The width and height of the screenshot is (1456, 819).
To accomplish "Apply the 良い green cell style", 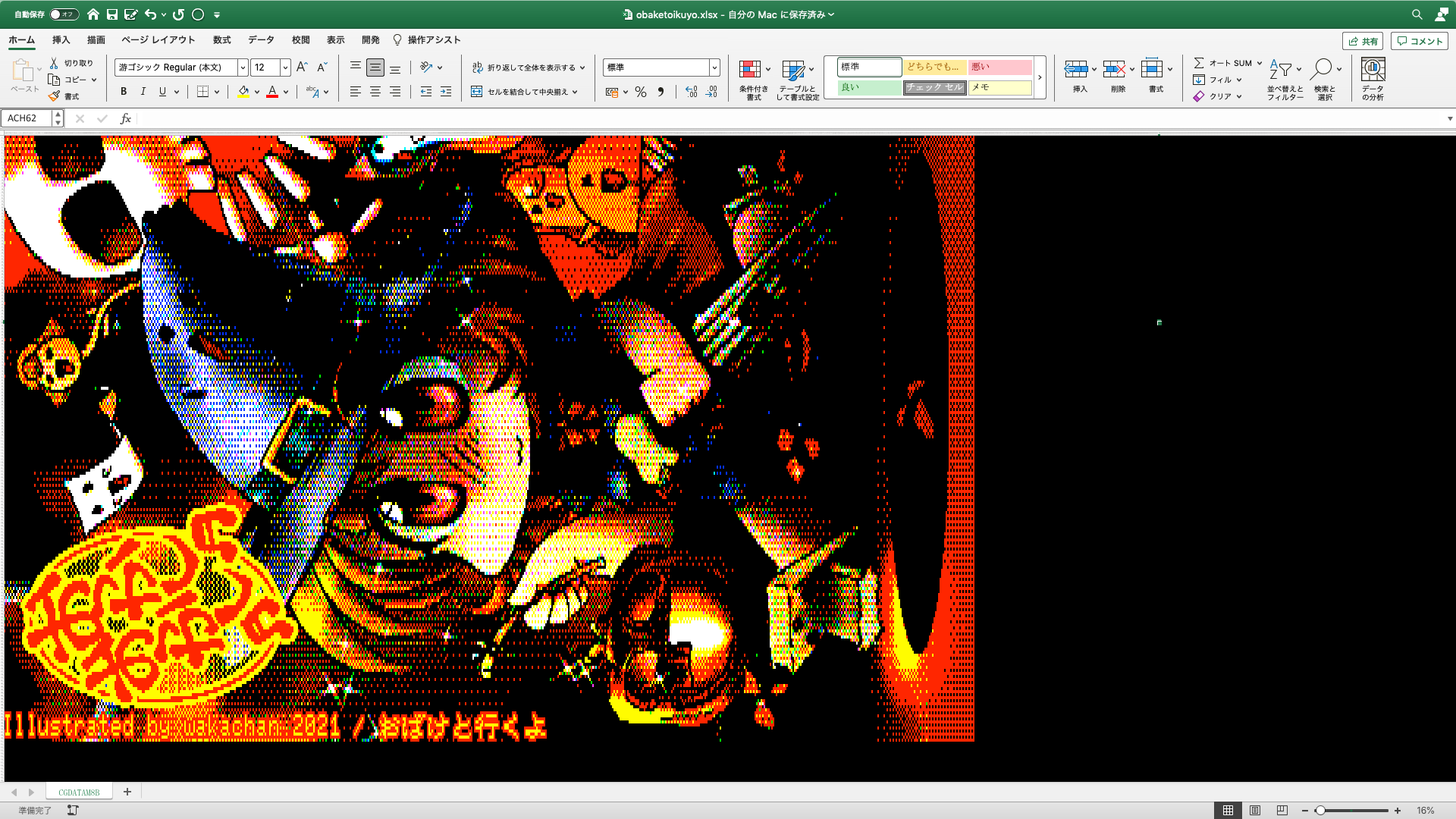I will (869, 87).
